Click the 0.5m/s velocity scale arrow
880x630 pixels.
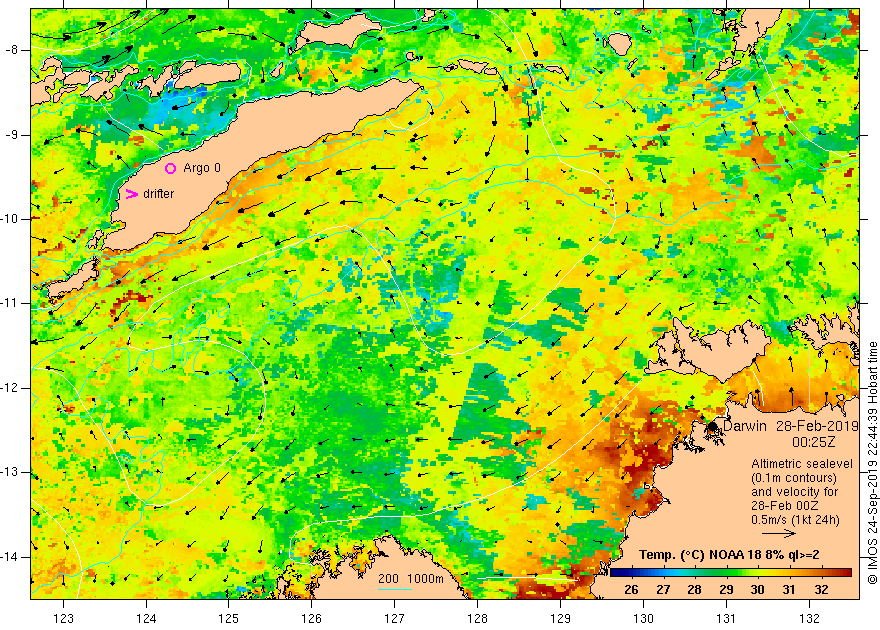[x=779, y=533]
